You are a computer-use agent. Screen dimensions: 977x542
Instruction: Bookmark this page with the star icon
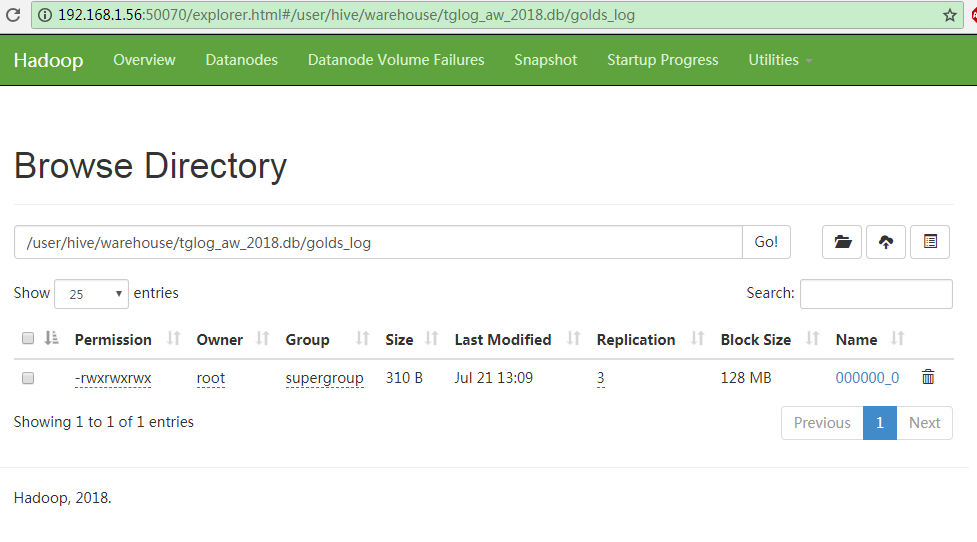(949, 15)
